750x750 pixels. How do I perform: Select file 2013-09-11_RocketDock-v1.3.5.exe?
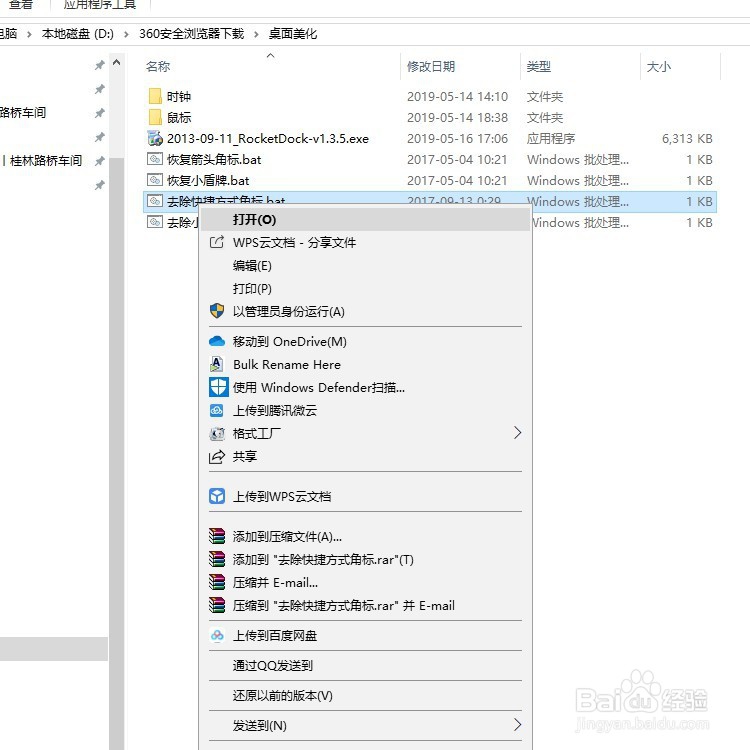[268, 139]
